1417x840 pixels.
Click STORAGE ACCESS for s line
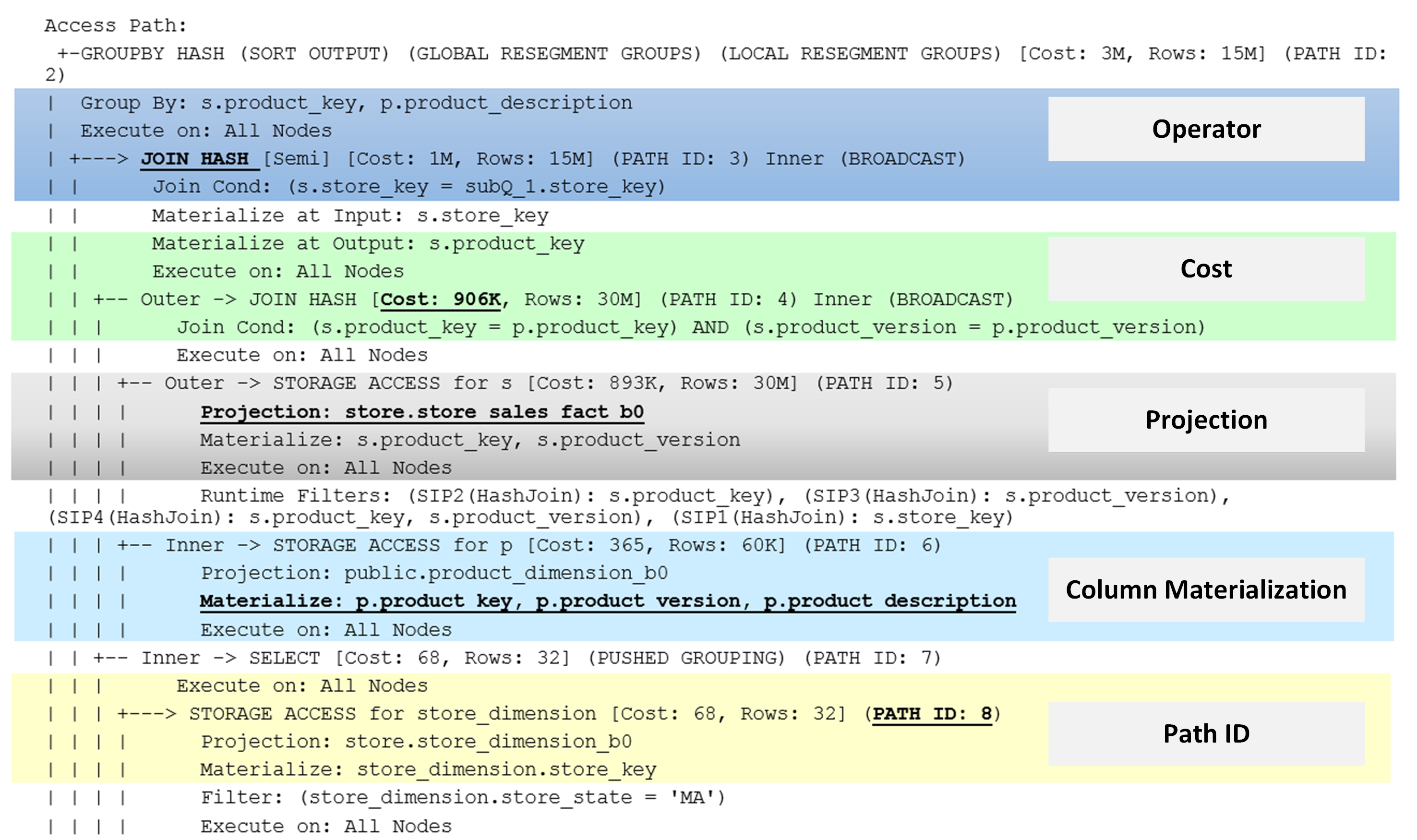point(535,384)
